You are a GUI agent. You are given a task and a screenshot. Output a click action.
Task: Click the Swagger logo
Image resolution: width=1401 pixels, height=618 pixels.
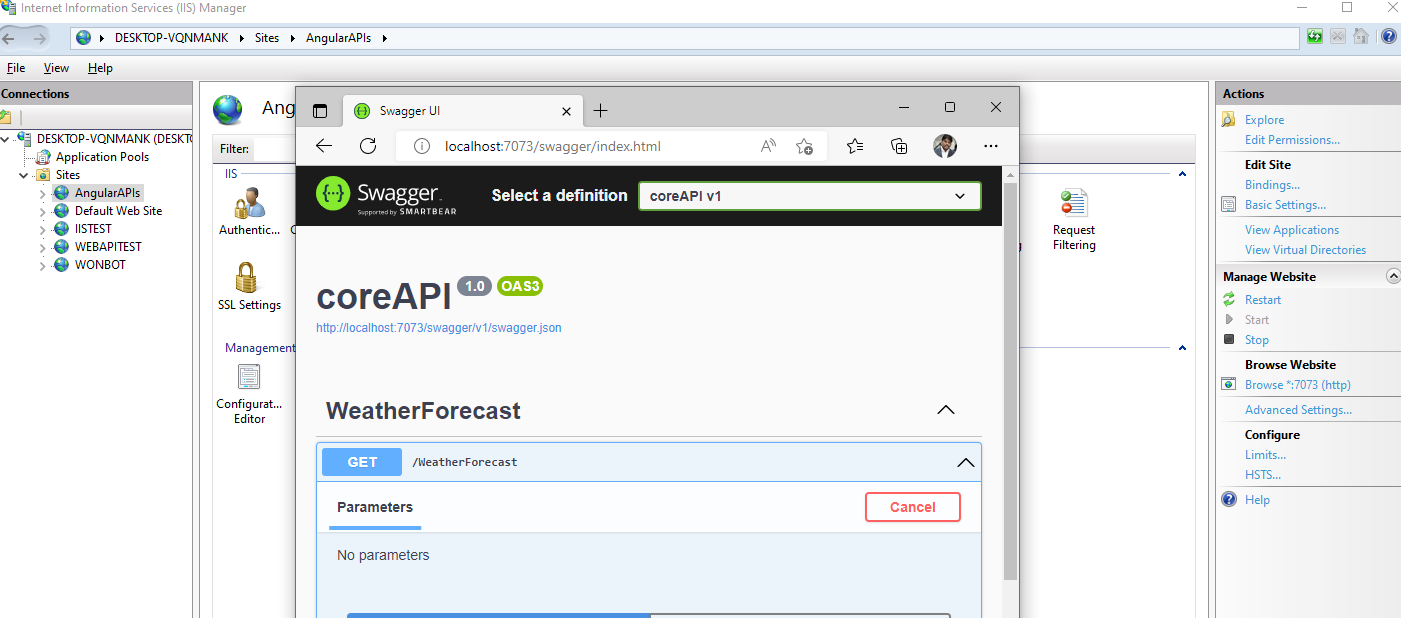[x=386, y=195]
